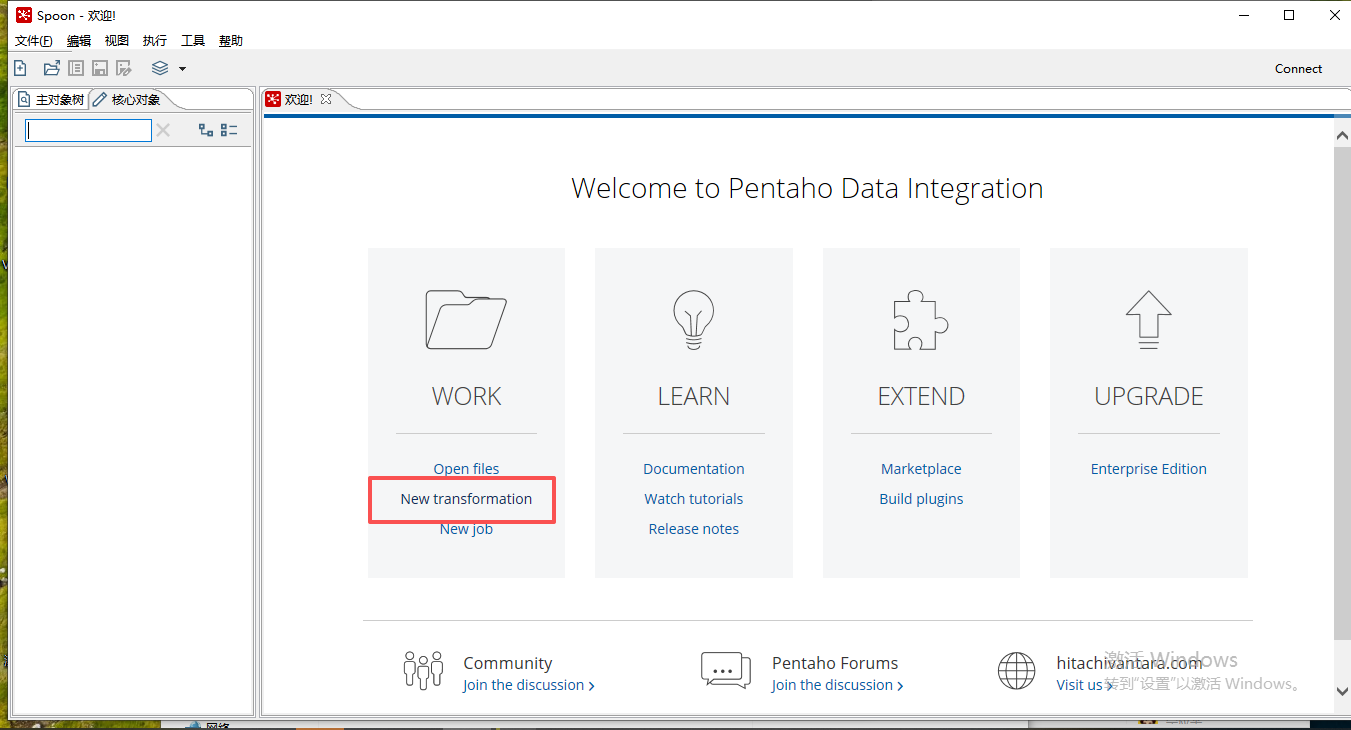1351x730 pixels.
Task: Open the 工具 menu
Action: click(x=193, y=41)
